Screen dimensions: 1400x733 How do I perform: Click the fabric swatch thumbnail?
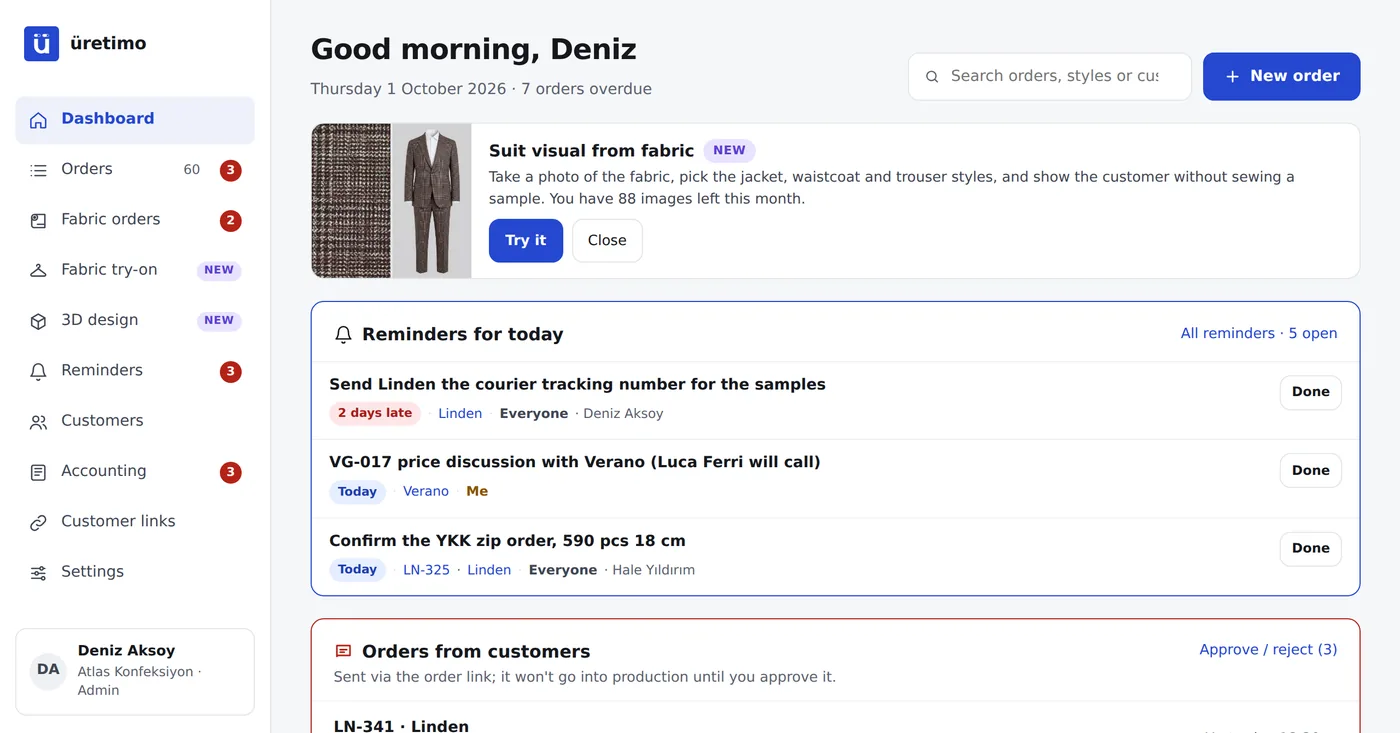[351, 201]
